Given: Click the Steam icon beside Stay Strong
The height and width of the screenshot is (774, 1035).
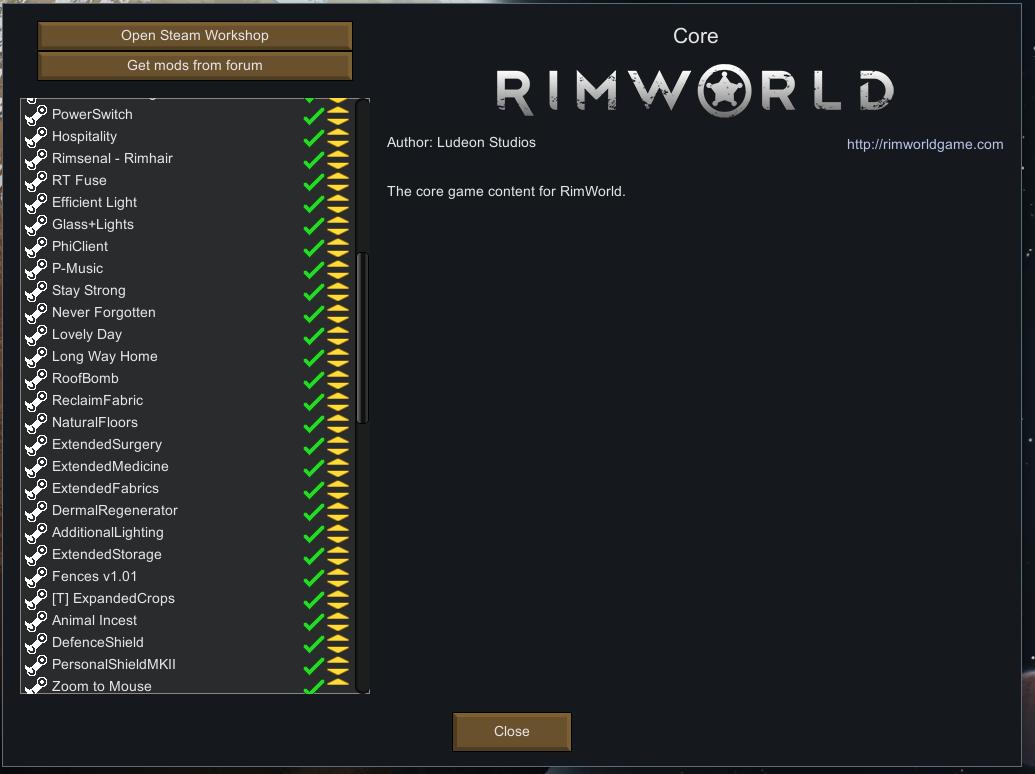Looking at the screenshot, I should [36, 291].
